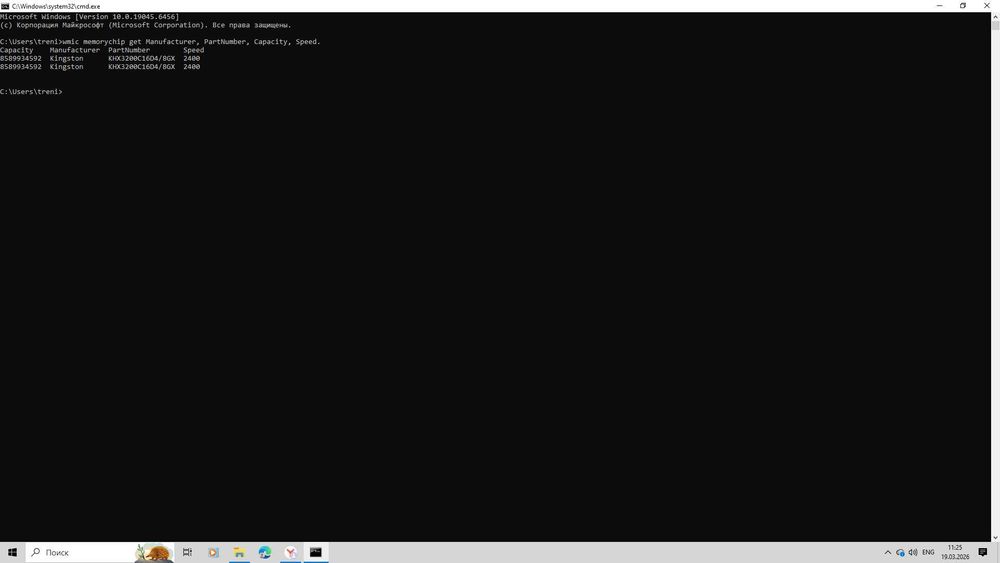Click the cmd.exe title bar system icon
The width and height of the screenshot is (1000, 563).
[x=5, y=6]
